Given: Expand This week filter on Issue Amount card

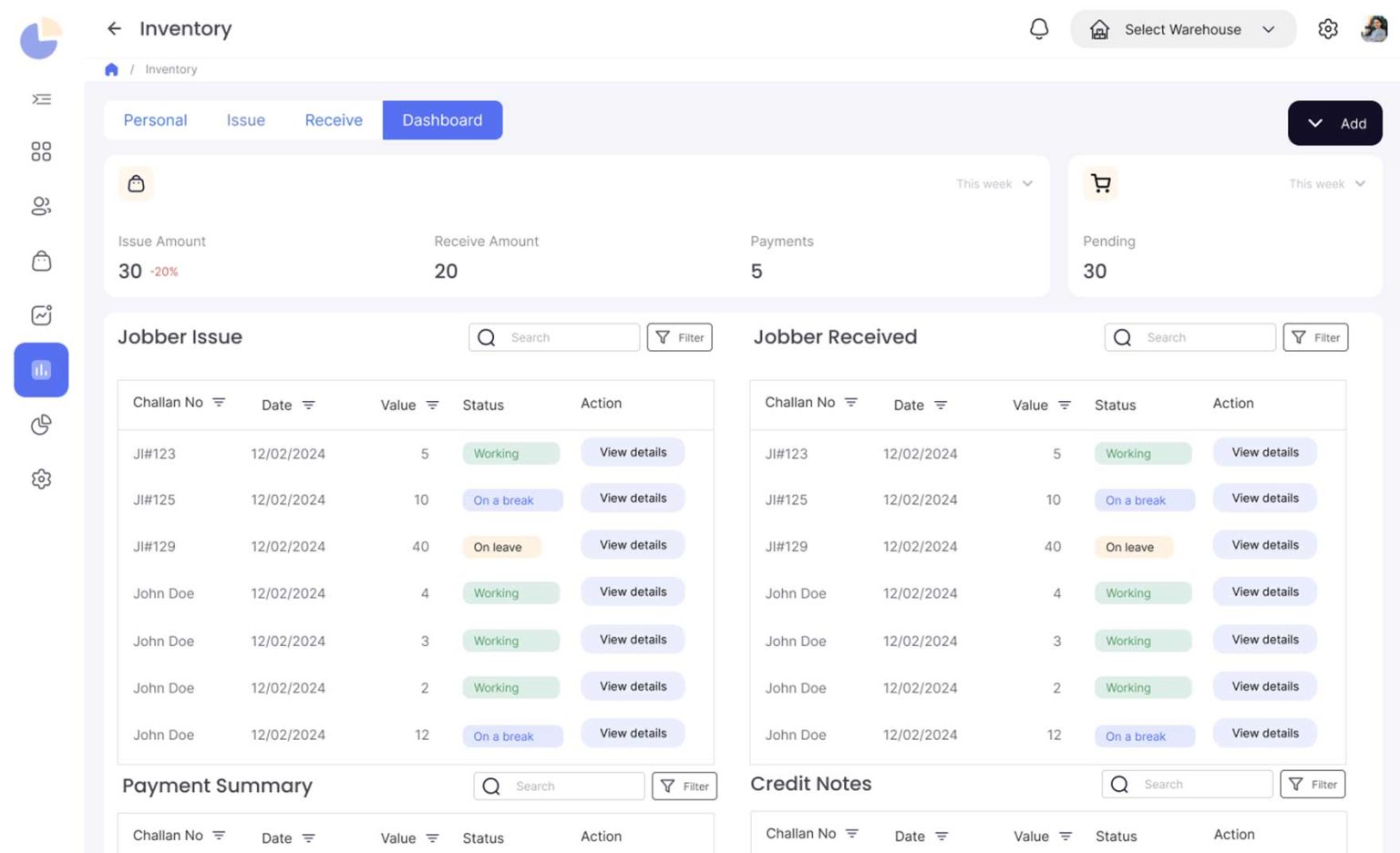Looking at the screenshot, I should coord(993,183).
